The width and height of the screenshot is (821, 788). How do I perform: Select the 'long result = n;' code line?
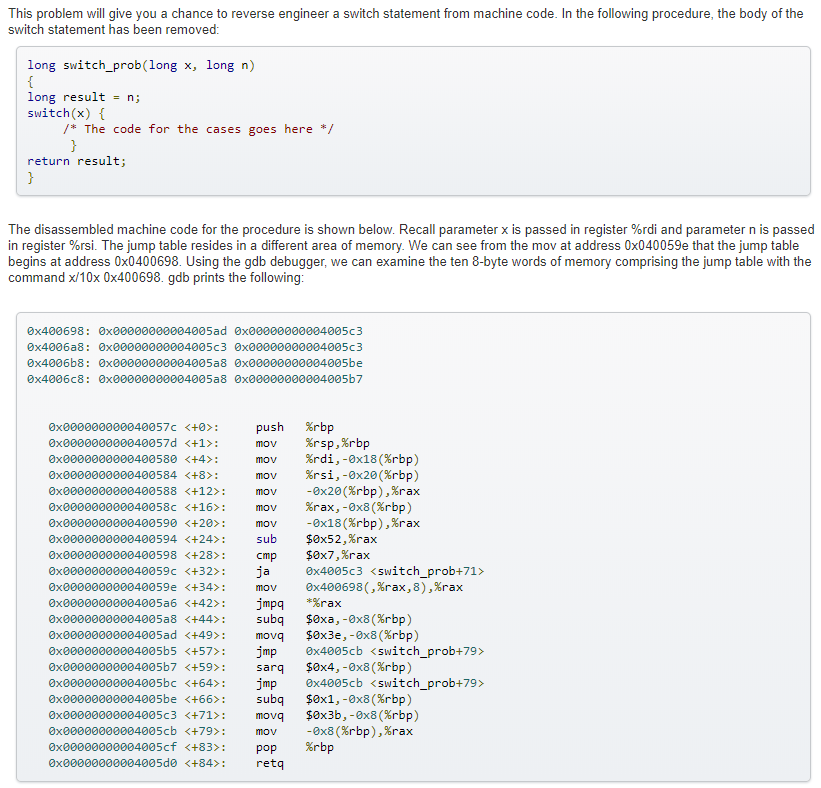click(x=84, y=97)
